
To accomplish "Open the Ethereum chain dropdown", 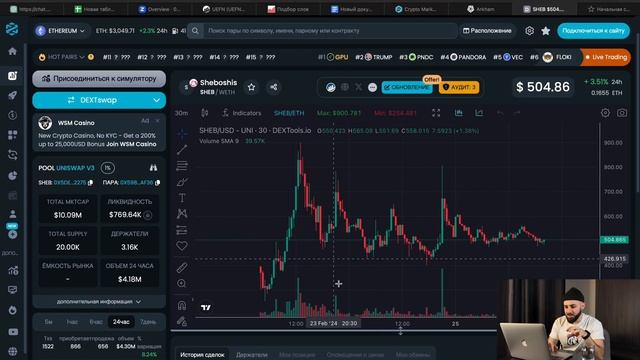I will pos(61,31).
